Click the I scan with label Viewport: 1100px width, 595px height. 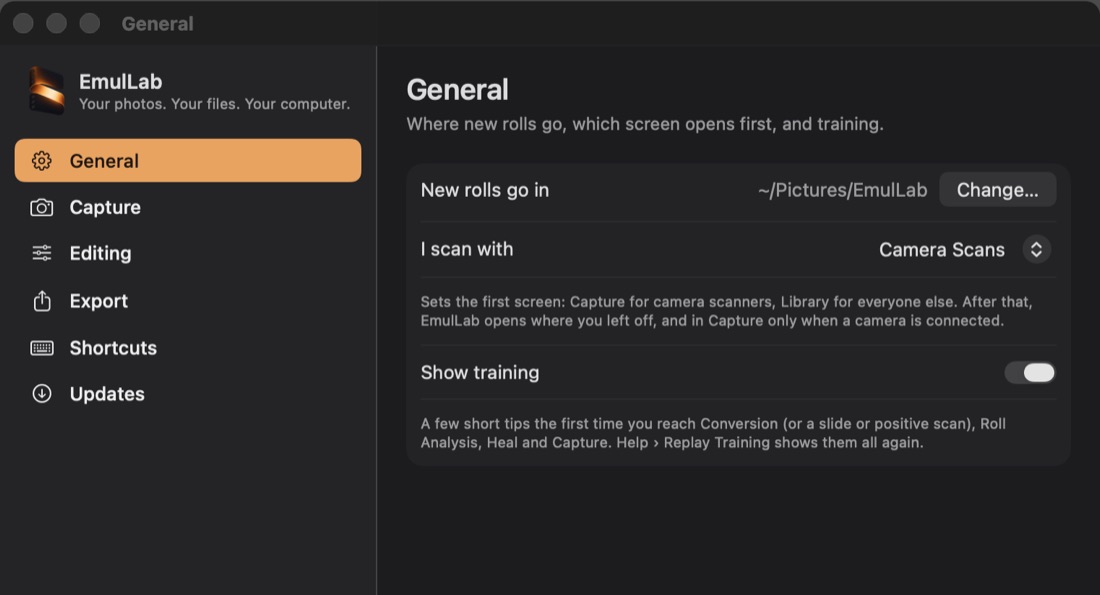[x=467, y=249]
